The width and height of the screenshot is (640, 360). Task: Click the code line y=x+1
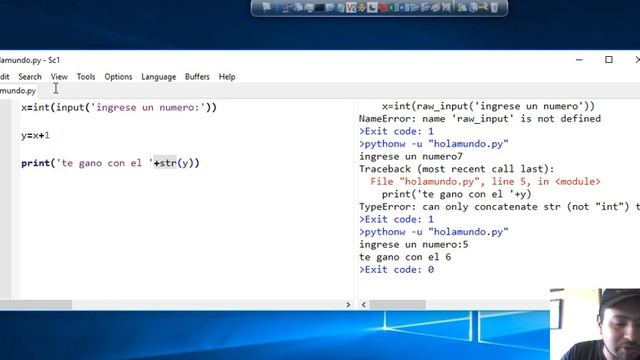tap(36, 136)
